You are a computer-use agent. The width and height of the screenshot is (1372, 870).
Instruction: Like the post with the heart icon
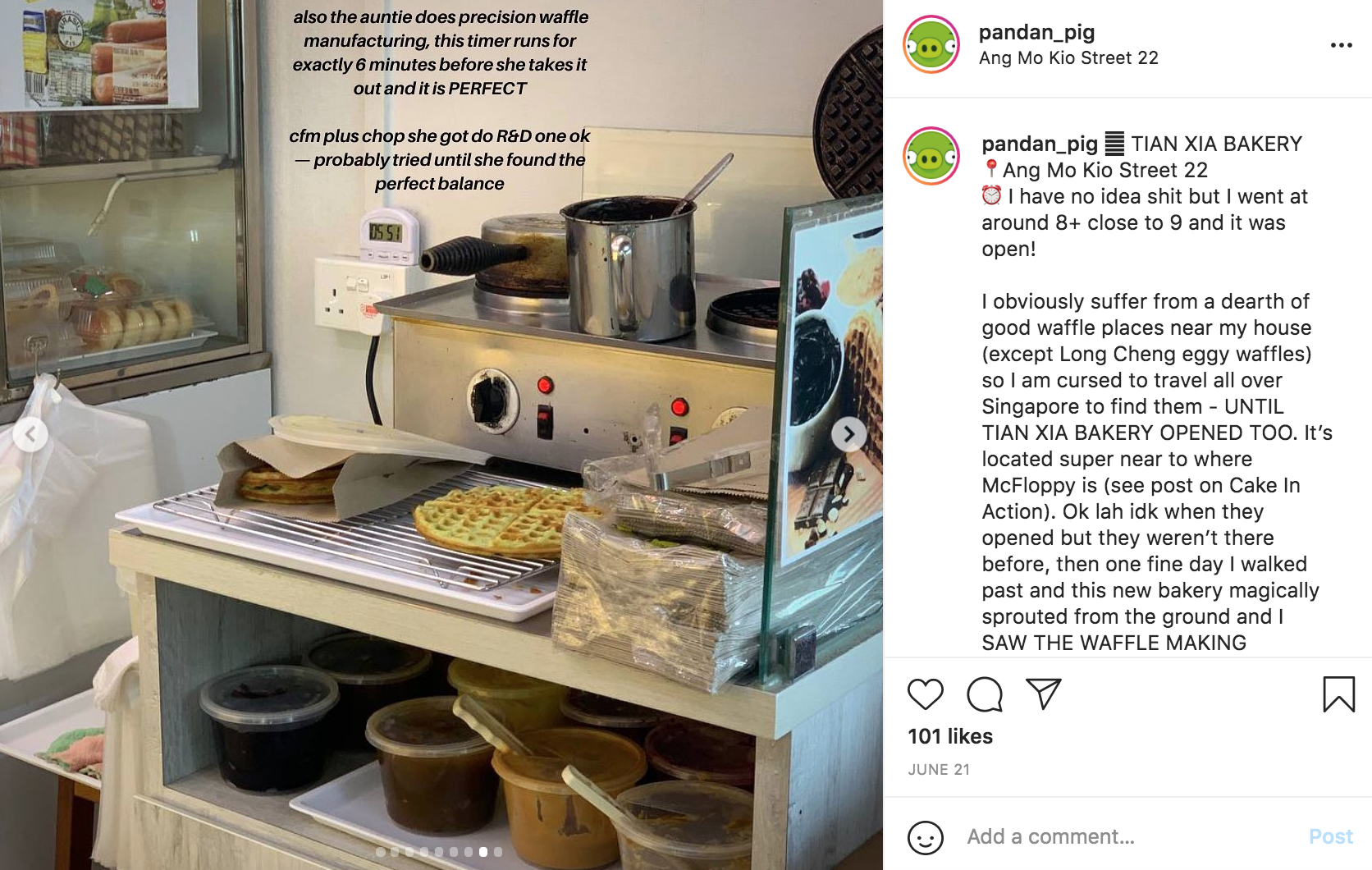pos(925,694)
